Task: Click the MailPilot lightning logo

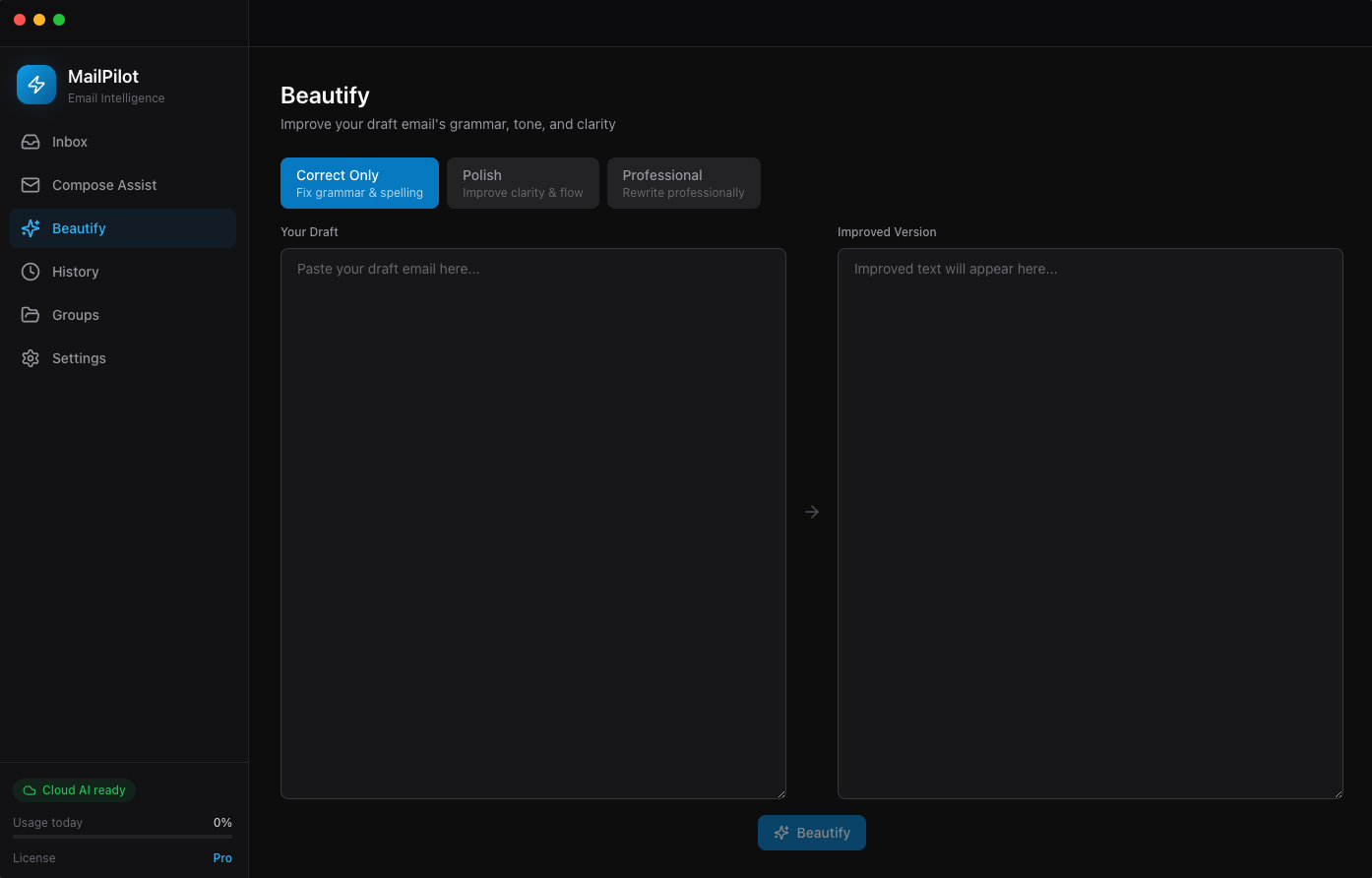Action: click(35, 85)
